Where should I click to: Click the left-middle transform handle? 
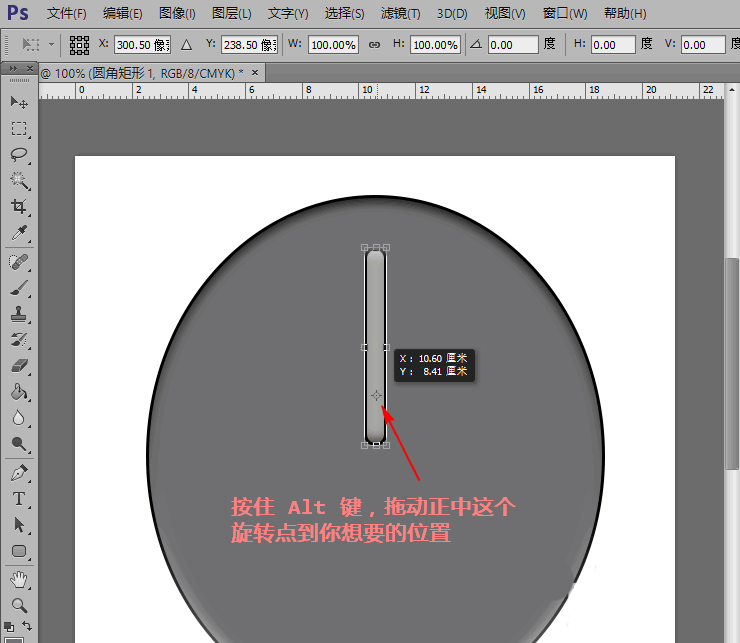pos(364,347)
